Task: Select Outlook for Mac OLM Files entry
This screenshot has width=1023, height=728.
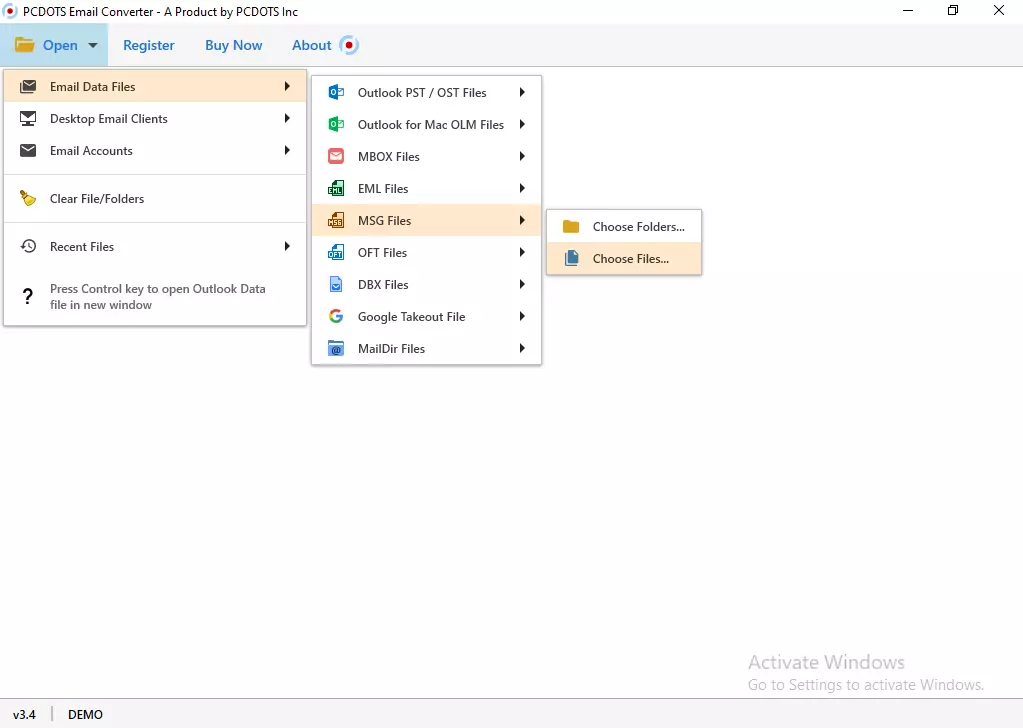Action: 427,124
